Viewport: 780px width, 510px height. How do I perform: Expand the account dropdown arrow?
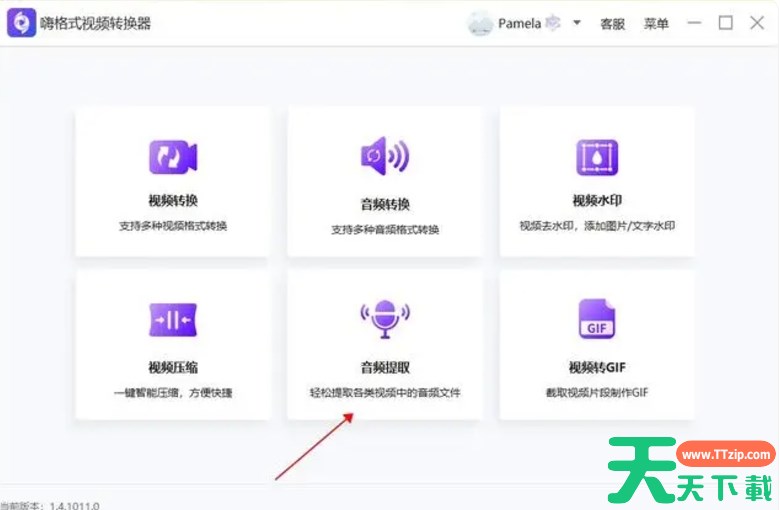(x=577, y=22)
